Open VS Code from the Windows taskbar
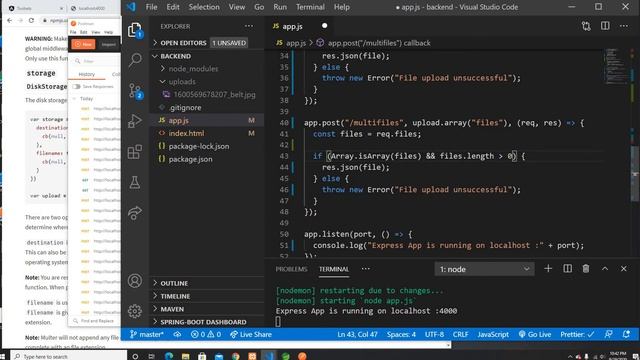This screenshot has height=360, width=640. coord(269,356)
